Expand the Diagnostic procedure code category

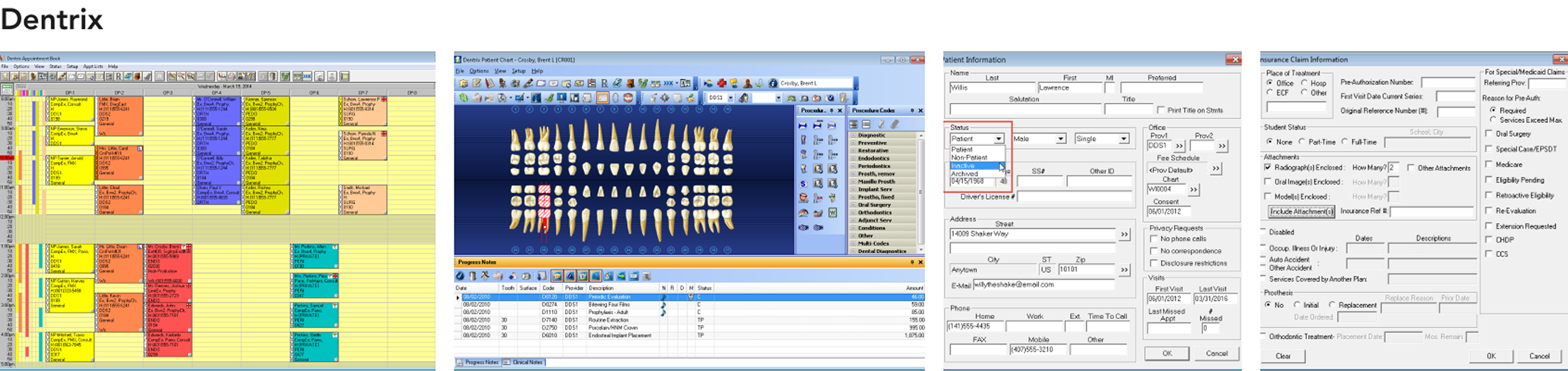854,135
